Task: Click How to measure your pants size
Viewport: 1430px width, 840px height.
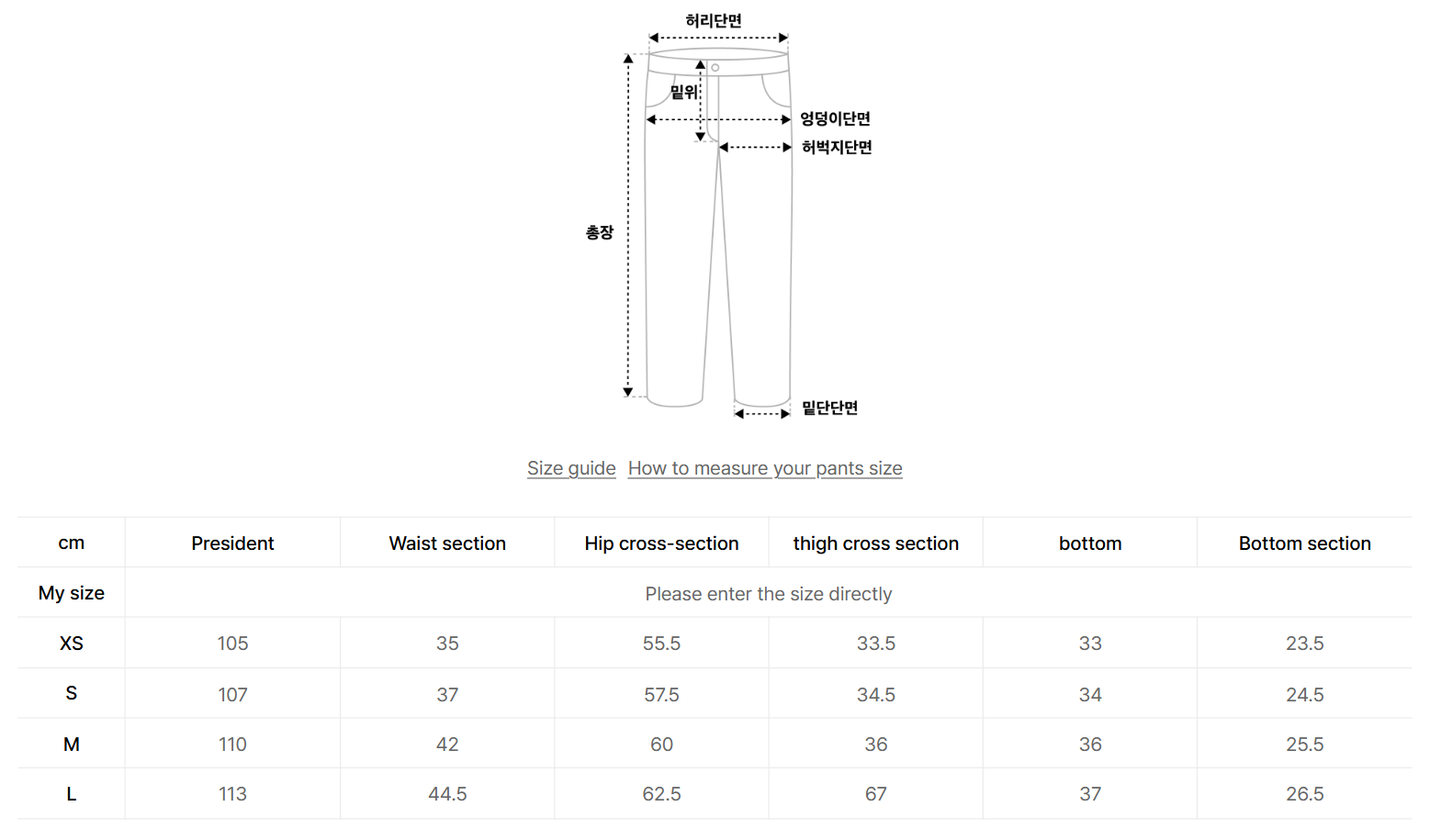Action: 765,468
